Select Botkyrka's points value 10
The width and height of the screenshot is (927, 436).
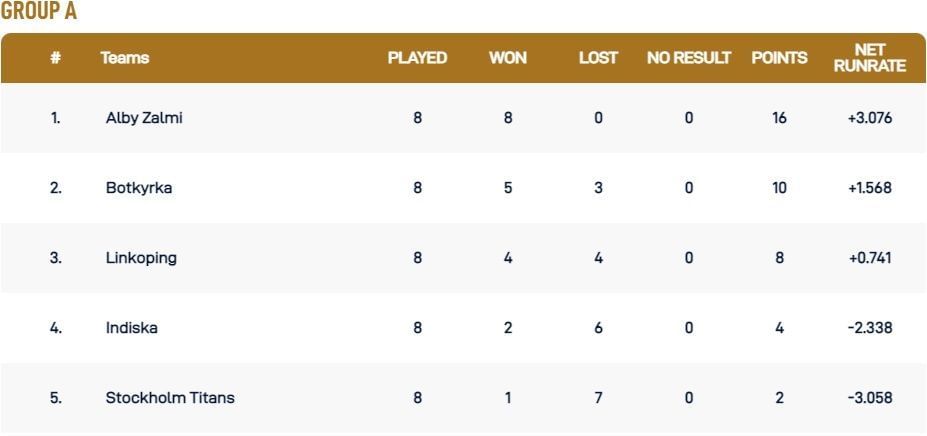coord(779,188)
